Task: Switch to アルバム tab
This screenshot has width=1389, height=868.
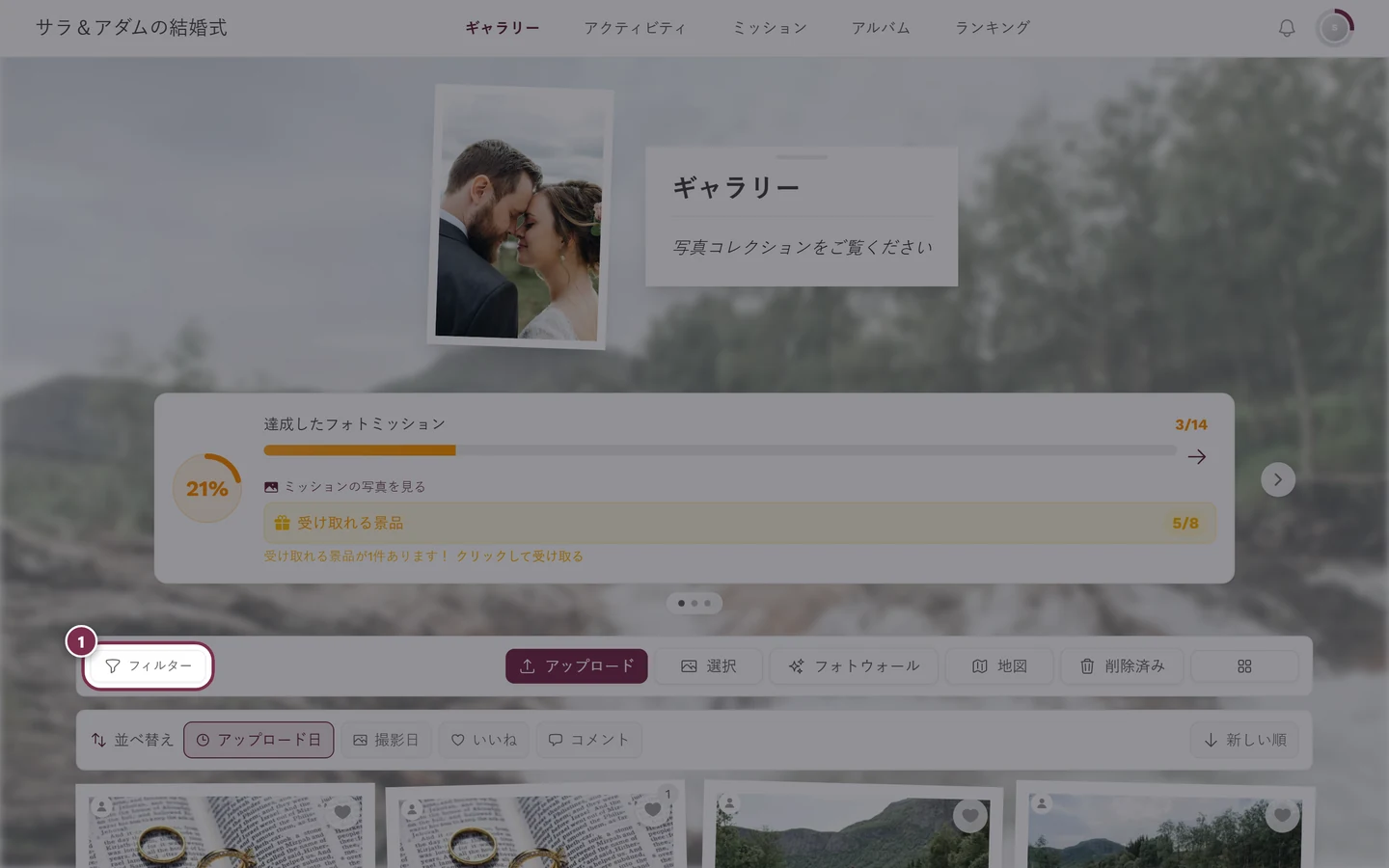Action: [x=881, y=28]
